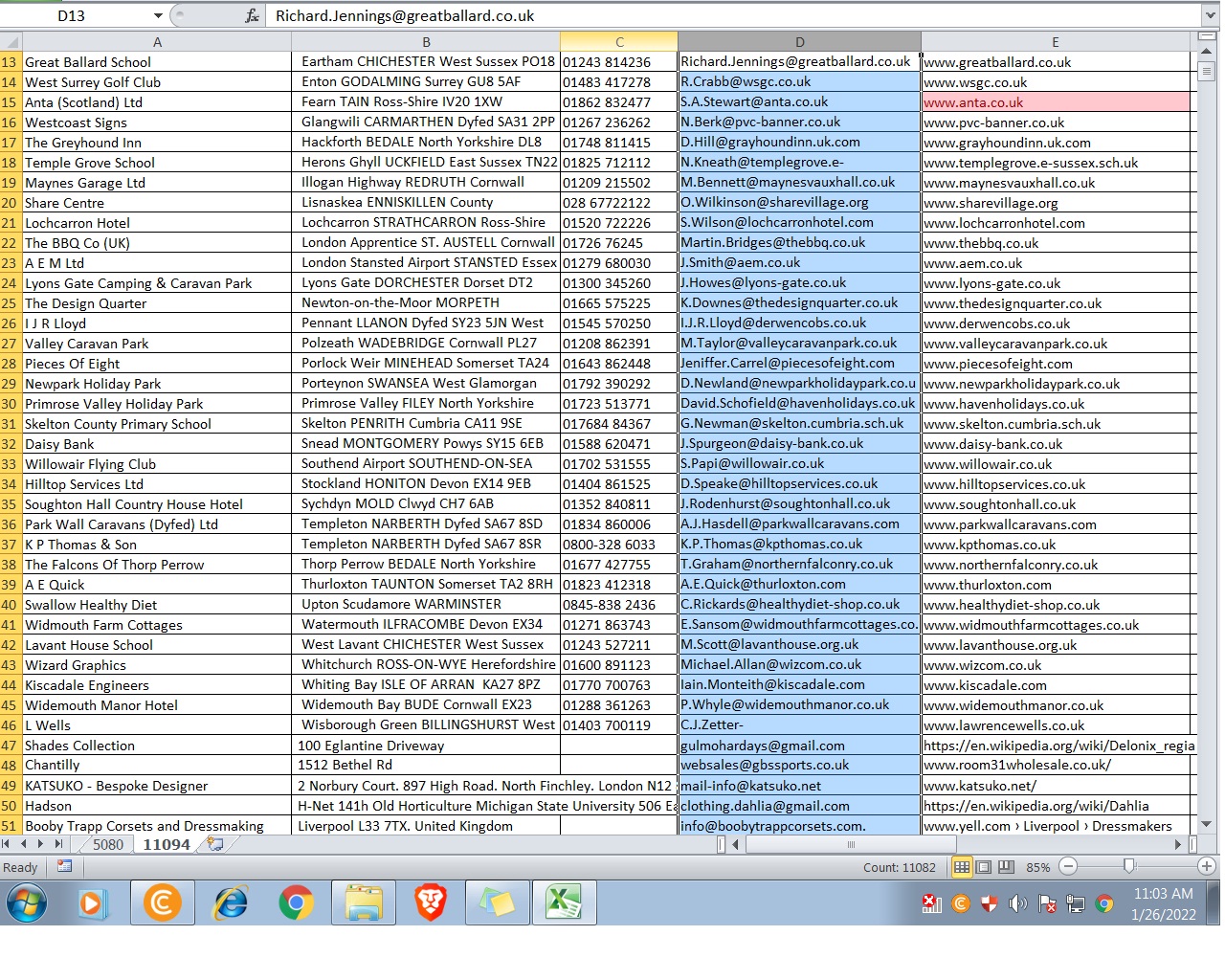Go to the next sheet tab arrow
This screenshot has height=980, width=1225.
point(40,844)
